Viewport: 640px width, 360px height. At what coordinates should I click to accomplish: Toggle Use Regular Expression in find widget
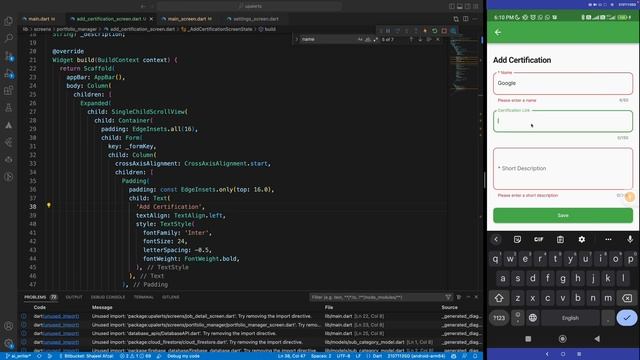pyautogui.click(x=376, y=40)
